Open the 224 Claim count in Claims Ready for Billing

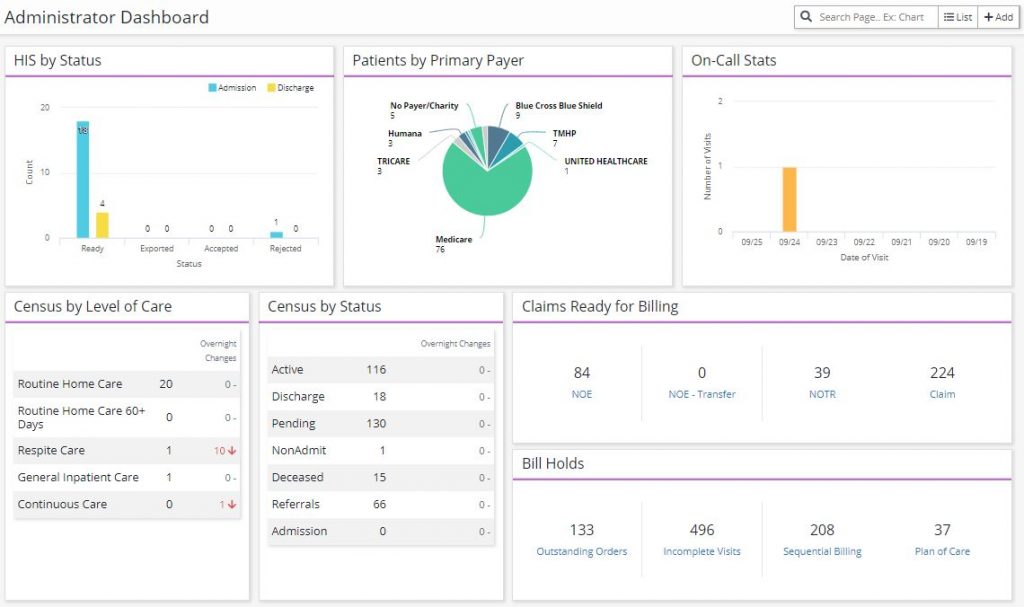pyautogui.click(x=942, y=380)
